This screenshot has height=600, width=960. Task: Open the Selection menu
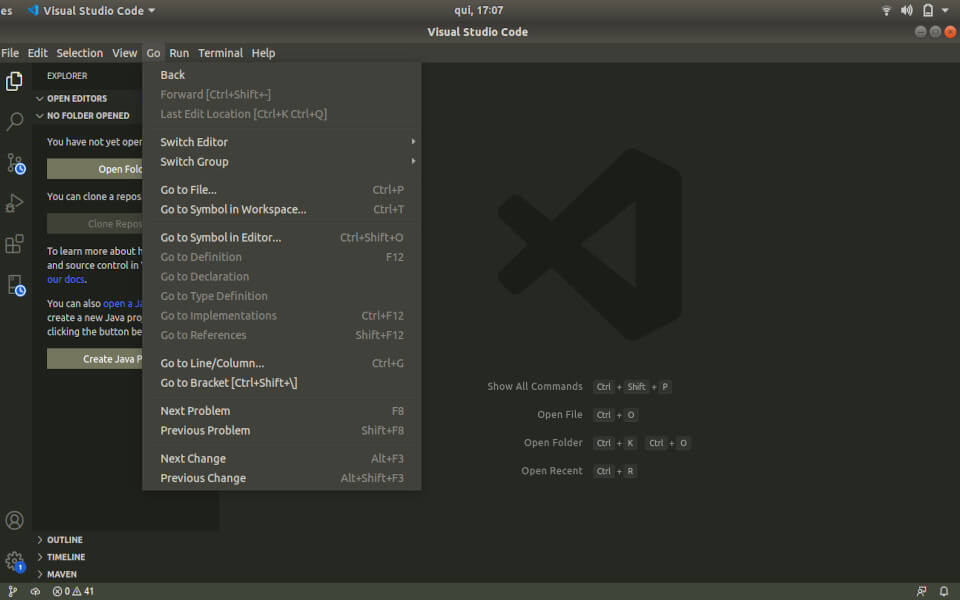80,53
